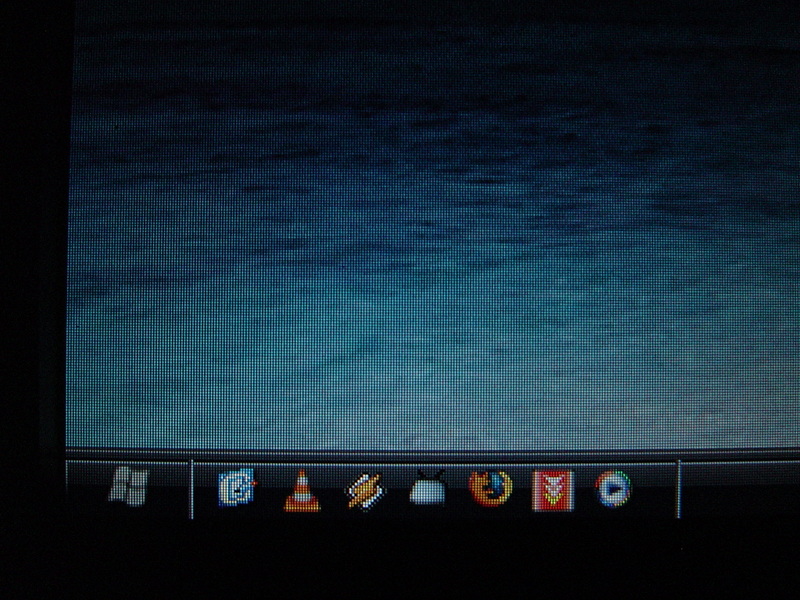Click the taskbar's top border edge
This screenshot has width=800, height=600.
pyautogui.click(x=400, y=455)
